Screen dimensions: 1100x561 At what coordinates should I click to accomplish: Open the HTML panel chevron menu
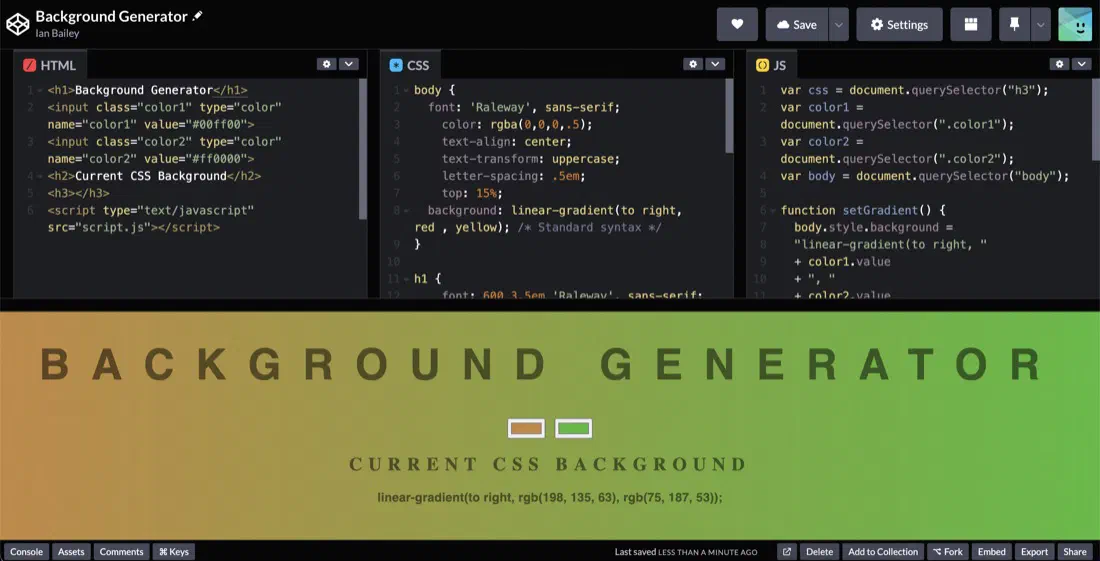[349, 64]
